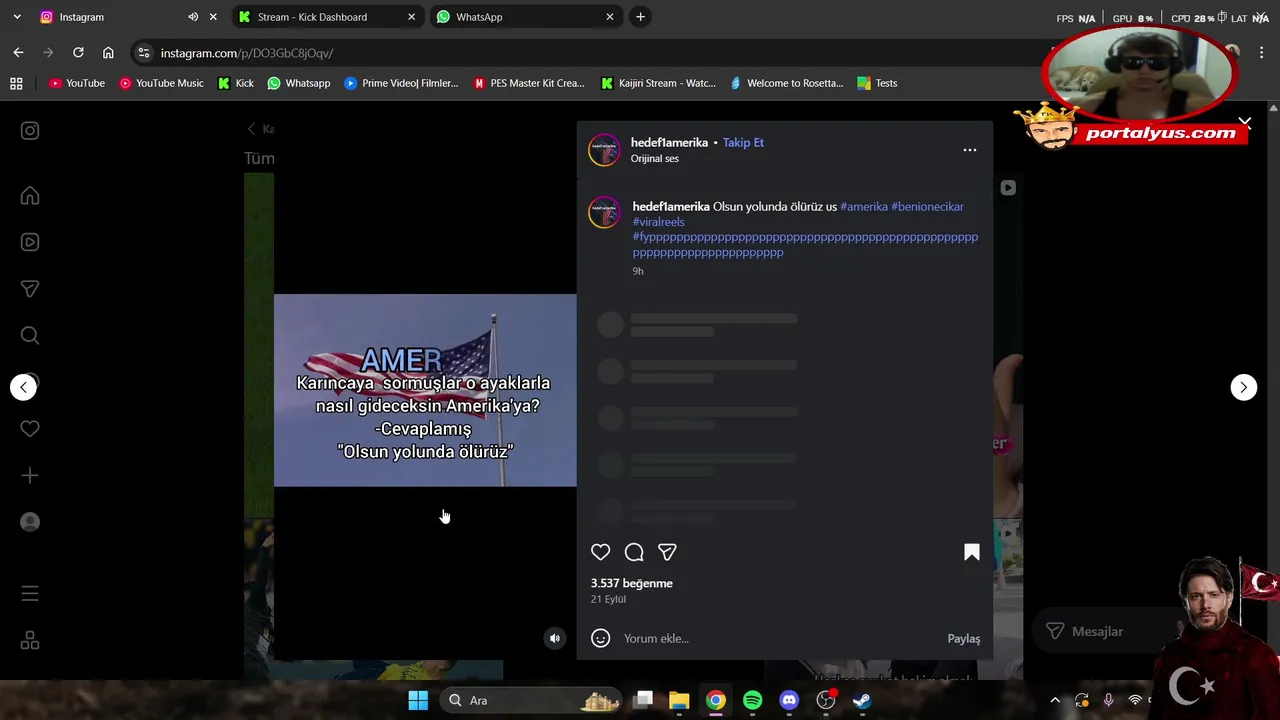The image size is (1280, 720).
Task: Click into Yorum ekle comment field
Action: (780, 638)
